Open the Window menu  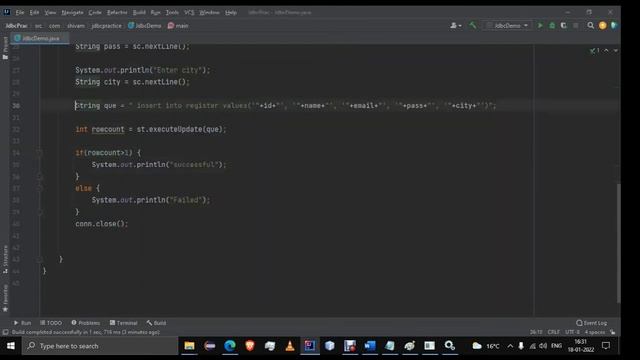[x=209, y=13]
